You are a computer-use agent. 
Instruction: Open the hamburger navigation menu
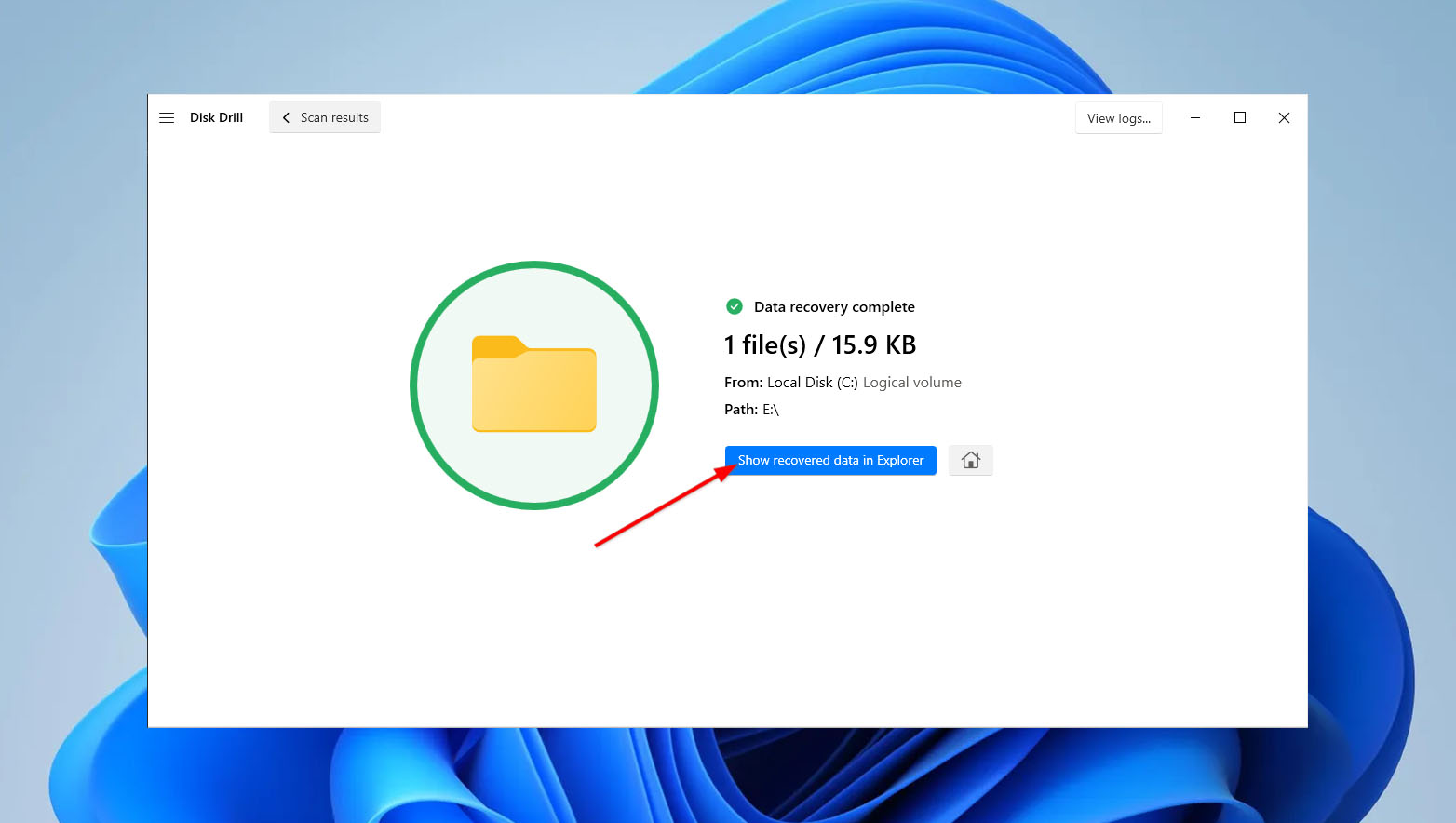pos(166,117)
